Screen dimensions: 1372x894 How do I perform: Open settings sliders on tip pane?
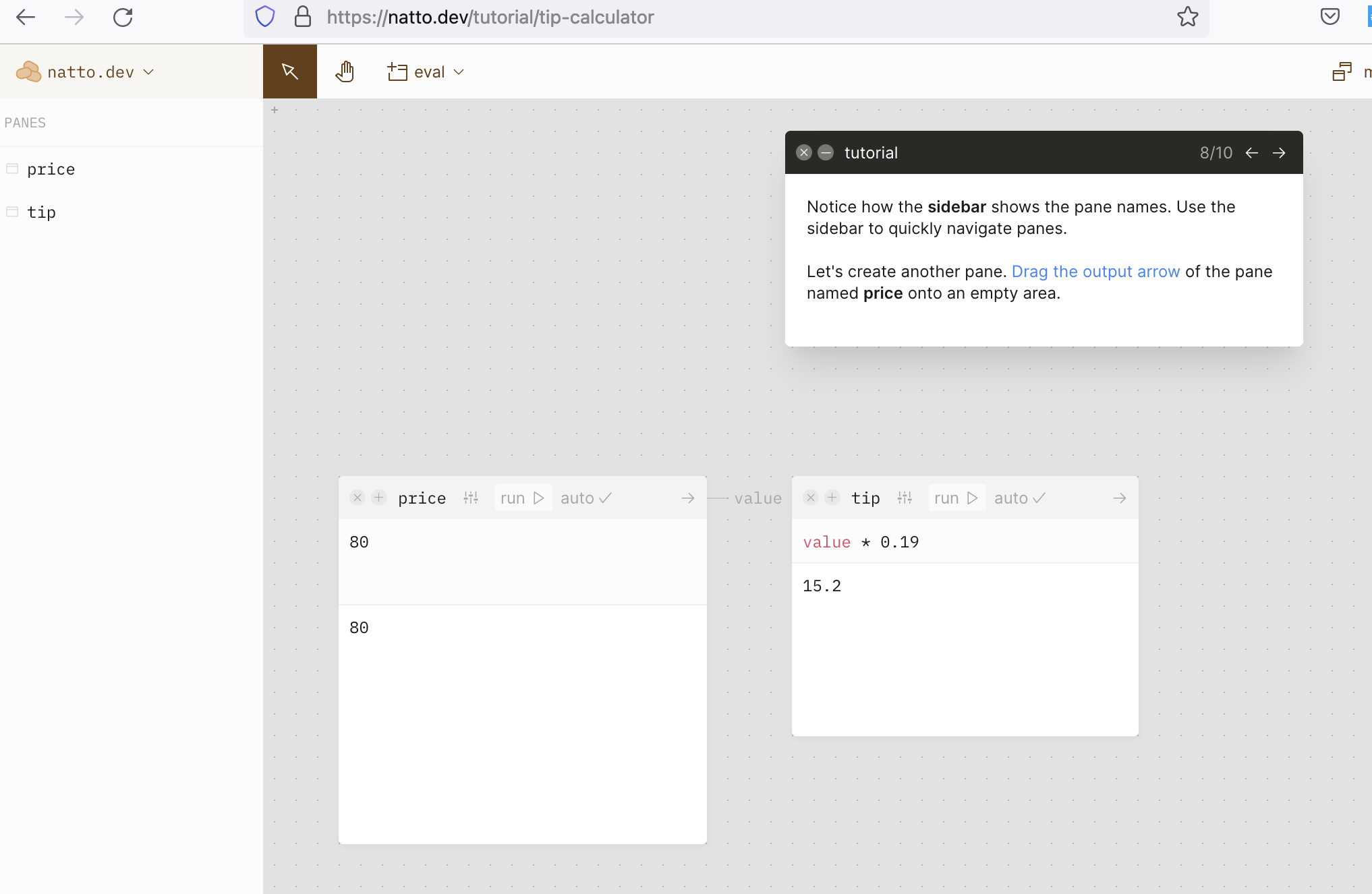tap(905, 498)
